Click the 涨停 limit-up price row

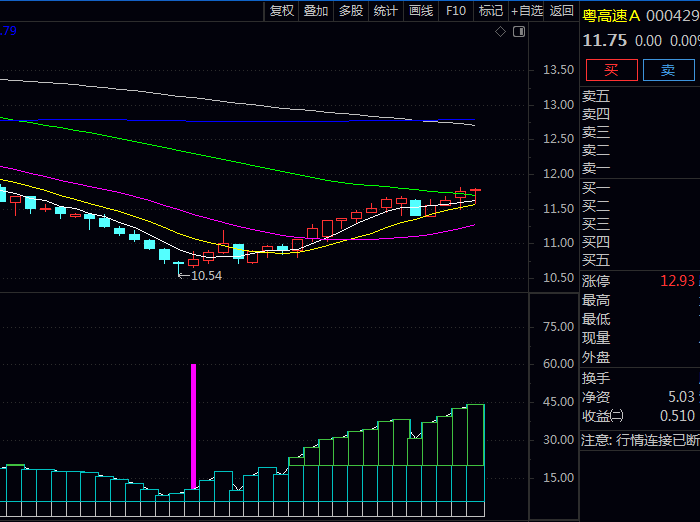pos(638,280)
